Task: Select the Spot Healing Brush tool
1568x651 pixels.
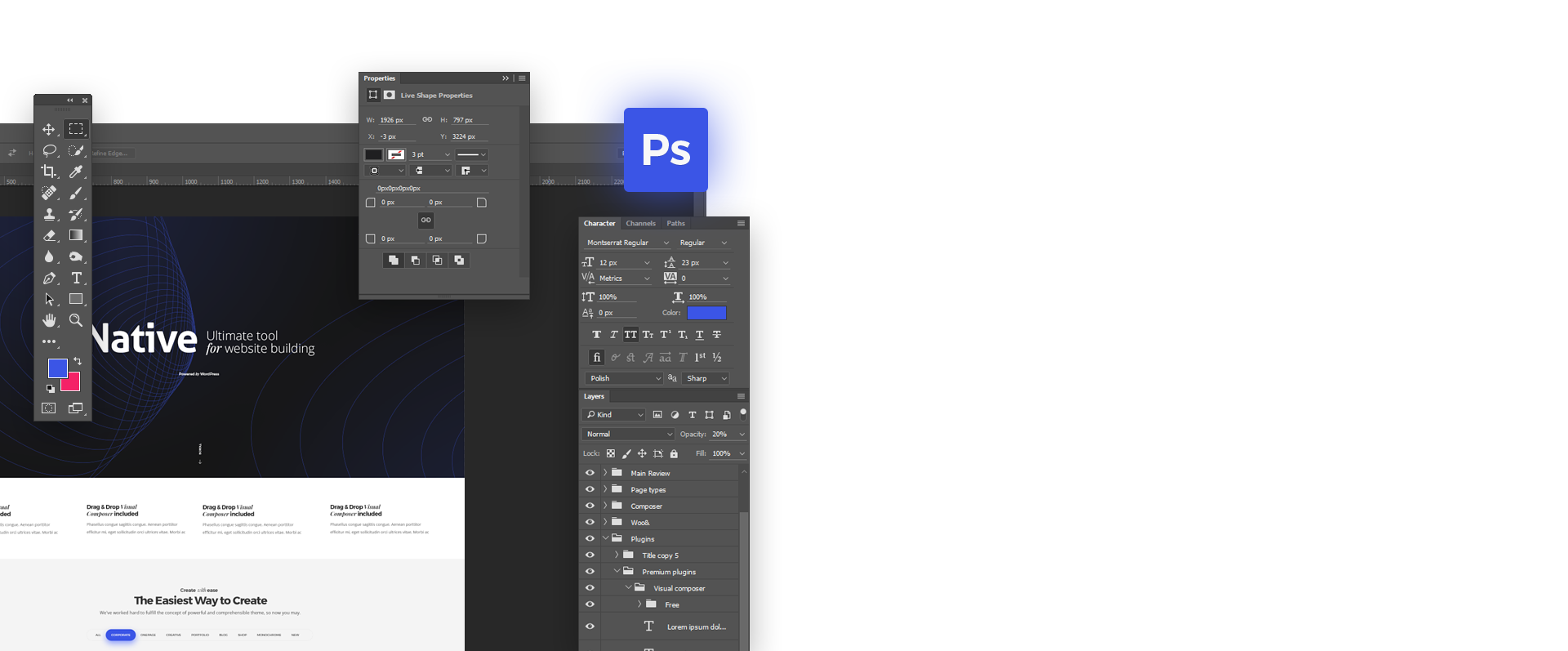Action: (49, 193)
